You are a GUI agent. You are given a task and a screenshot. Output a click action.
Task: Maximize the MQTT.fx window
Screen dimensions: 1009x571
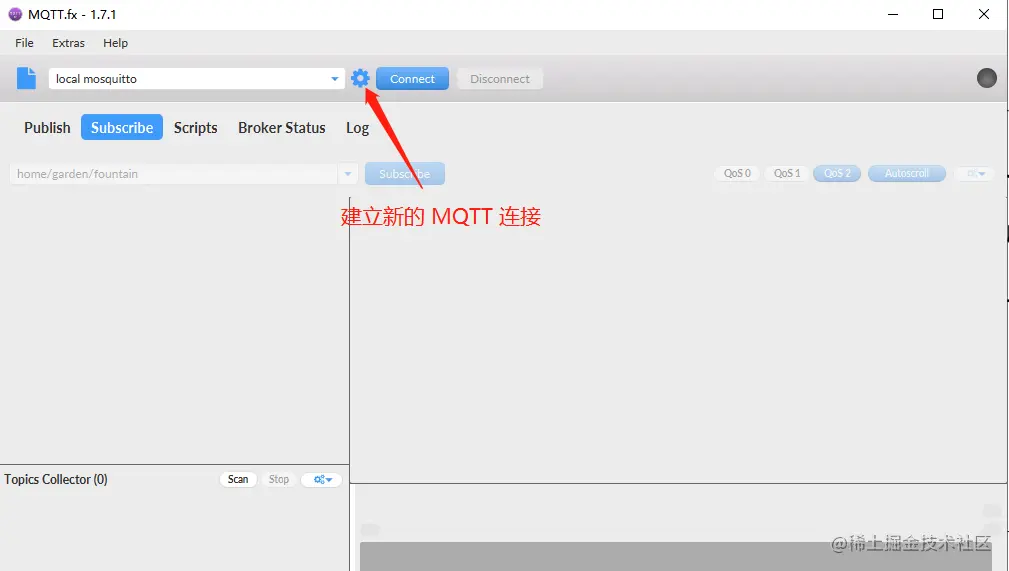coord(938,14)
